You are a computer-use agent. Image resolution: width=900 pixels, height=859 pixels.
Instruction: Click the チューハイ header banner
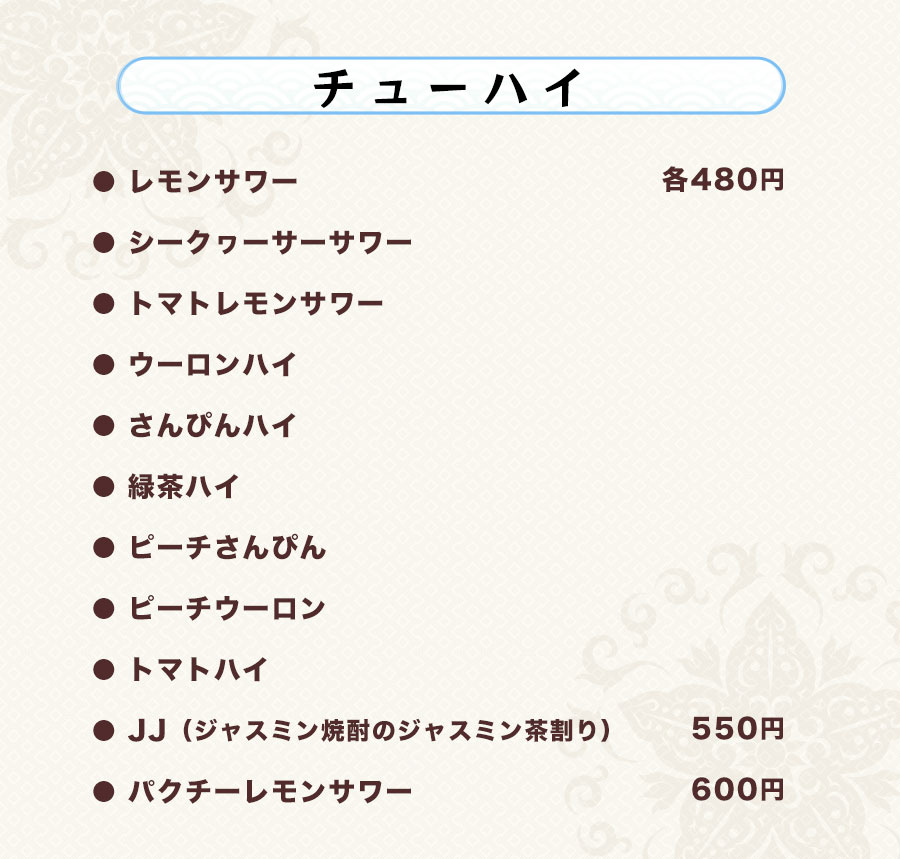450,87
